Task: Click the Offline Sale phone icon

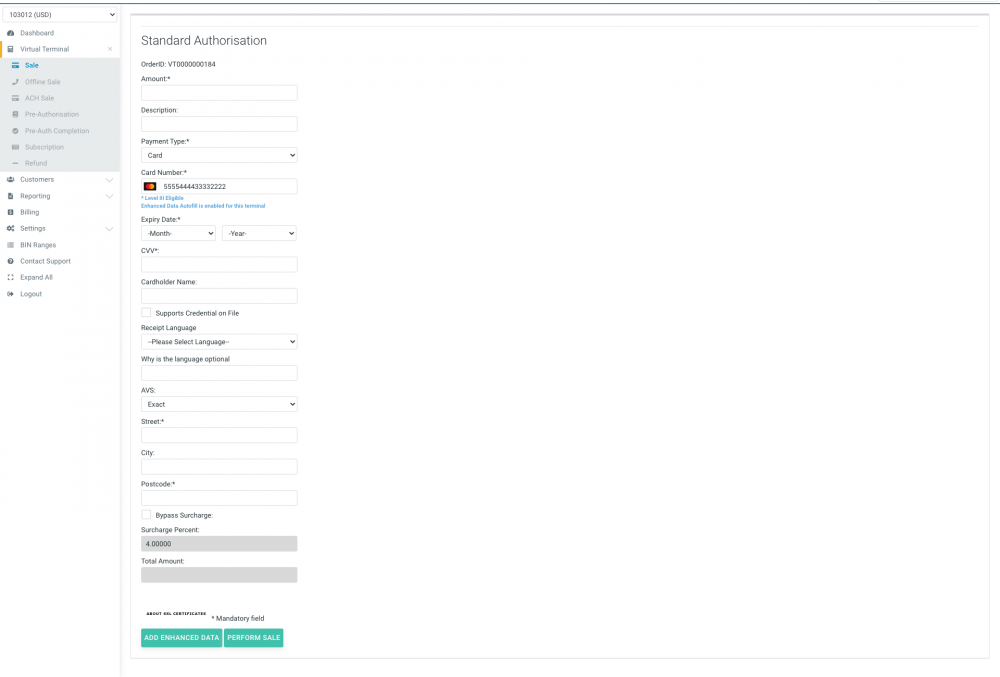Action: coord(15,82)
